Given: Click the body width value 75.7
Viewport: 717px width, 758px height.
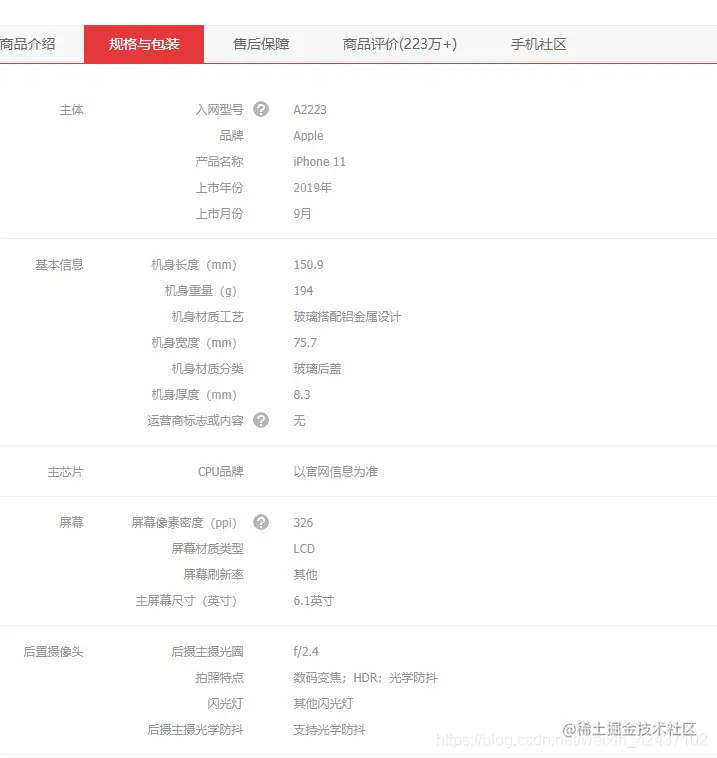Looking at the screenshot, I should [x=305, y=343].
